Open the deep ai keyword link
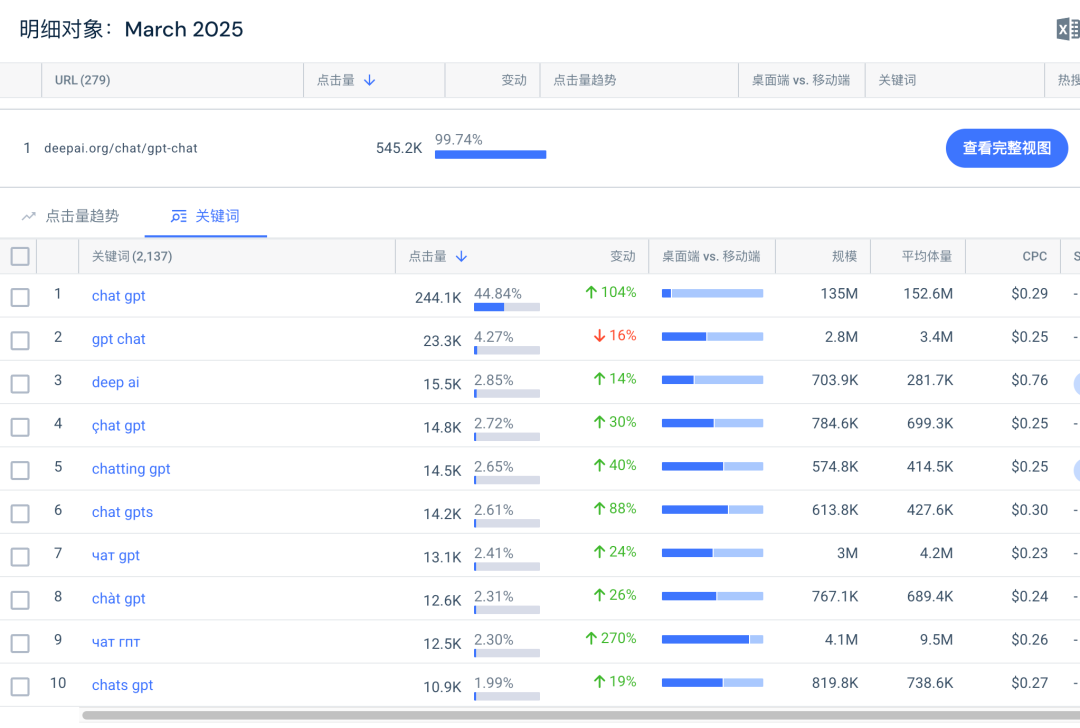The width and height of the screenshot is (1080, 728). coord(116,382)
